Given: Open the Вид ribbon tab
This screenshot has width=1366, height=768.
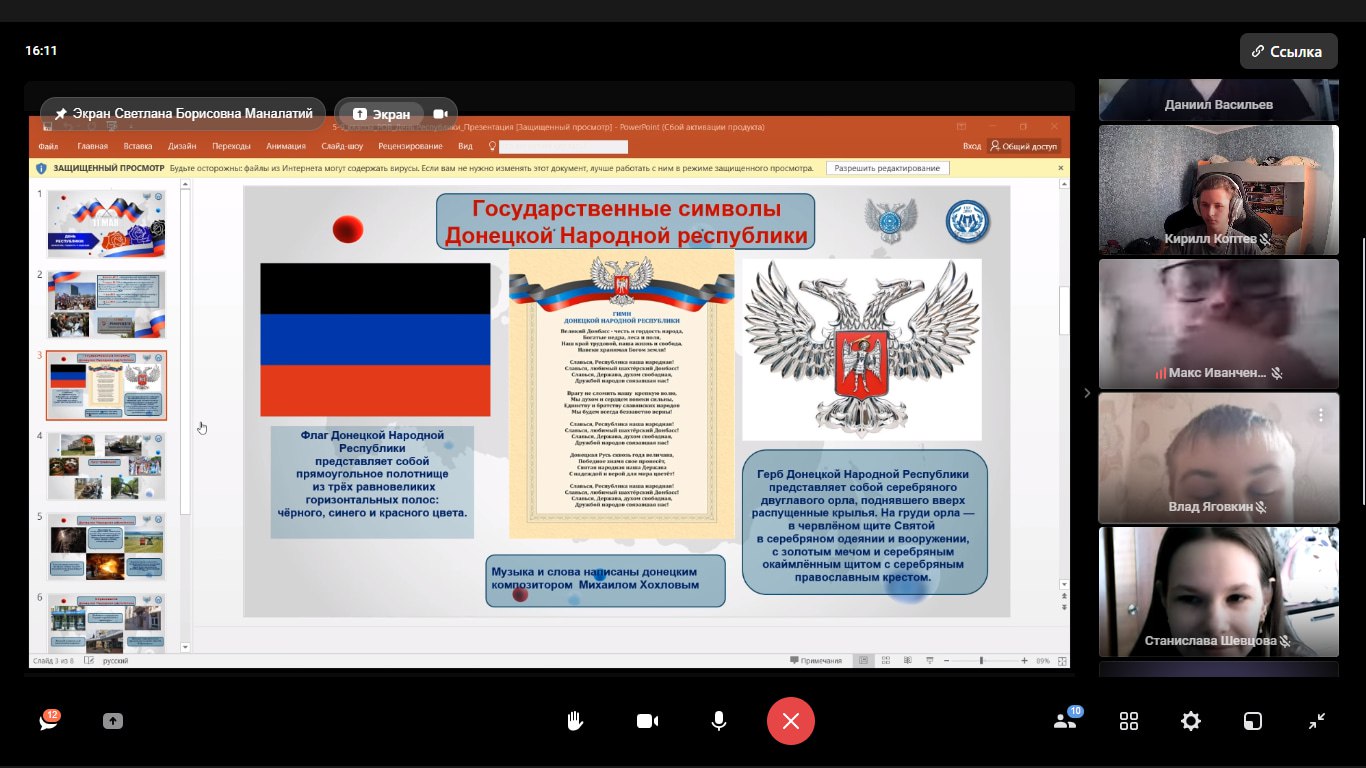Looking at the screenshot, I should tap(465, 146).
